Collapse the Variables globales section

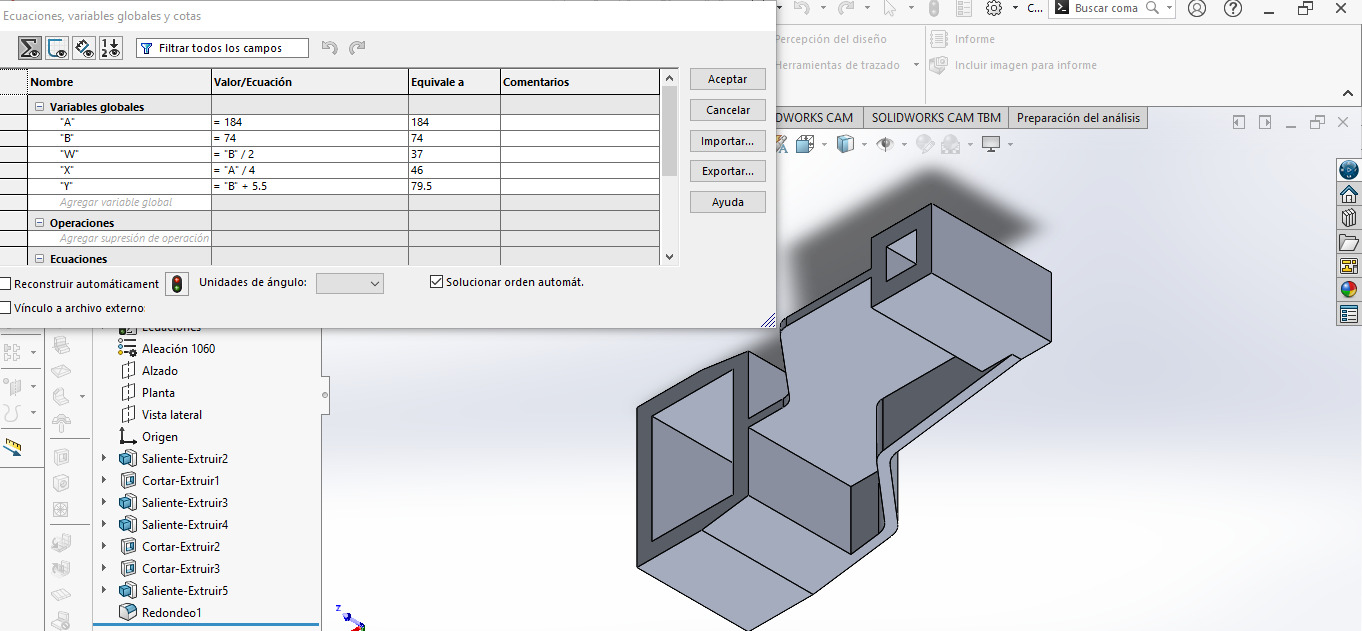coord(40,107)
